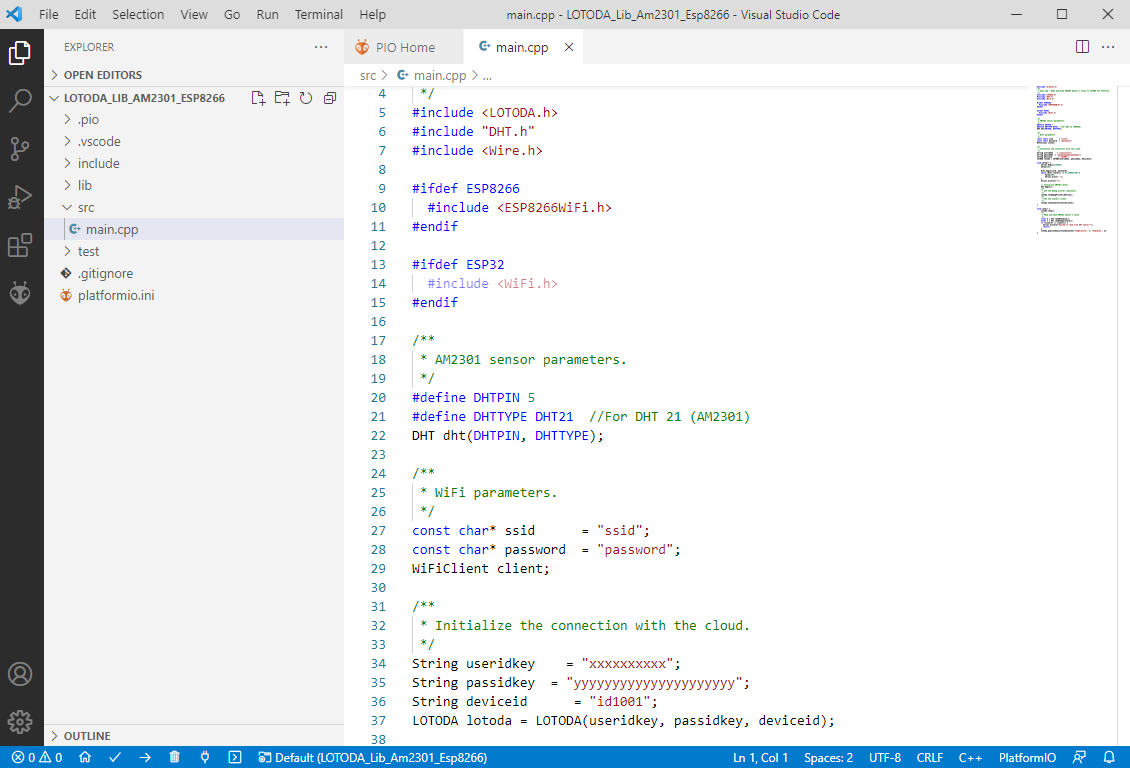This screenshot has height=768, width=1130.
Task: Open the Accounts menu icon
Action: (20, 674)
